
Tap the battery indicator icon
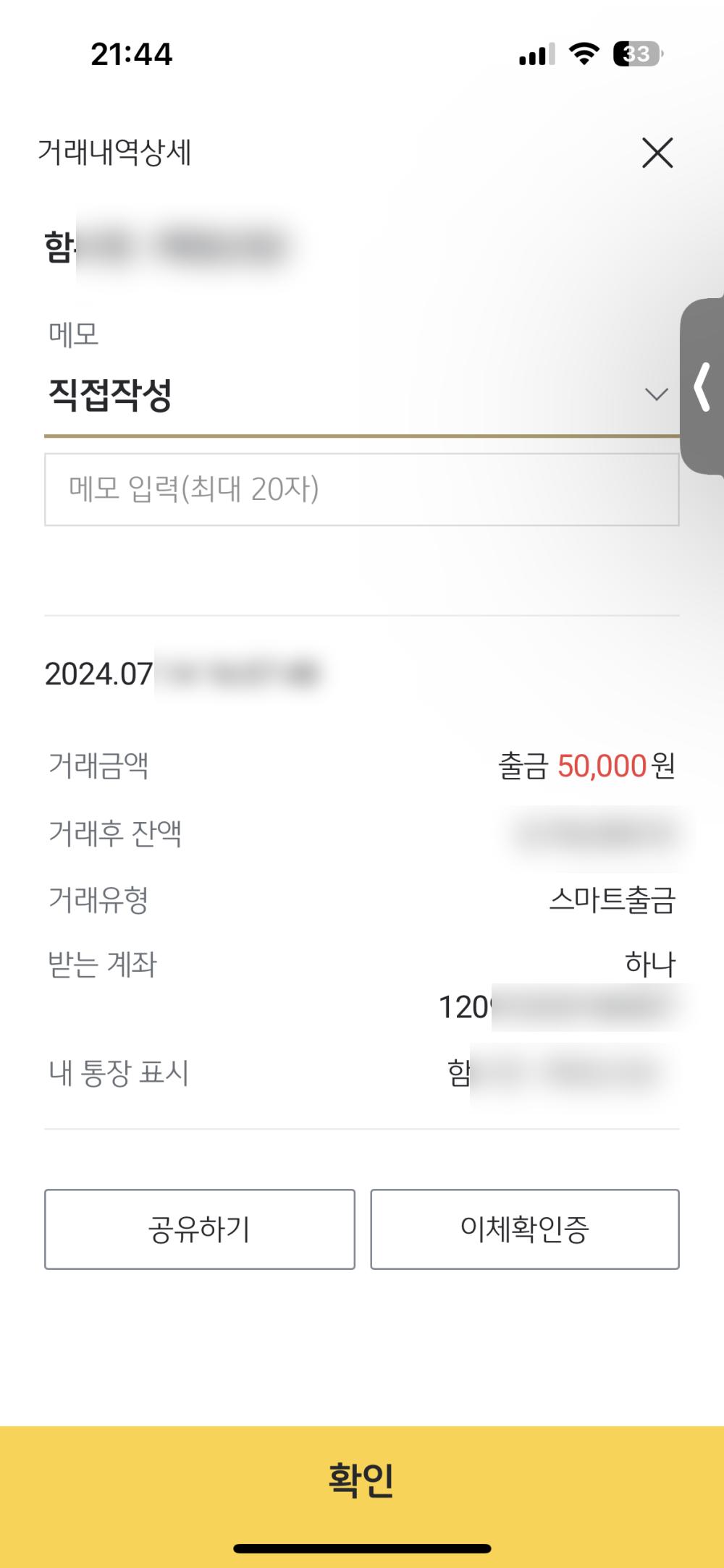(x=638, y=54)
